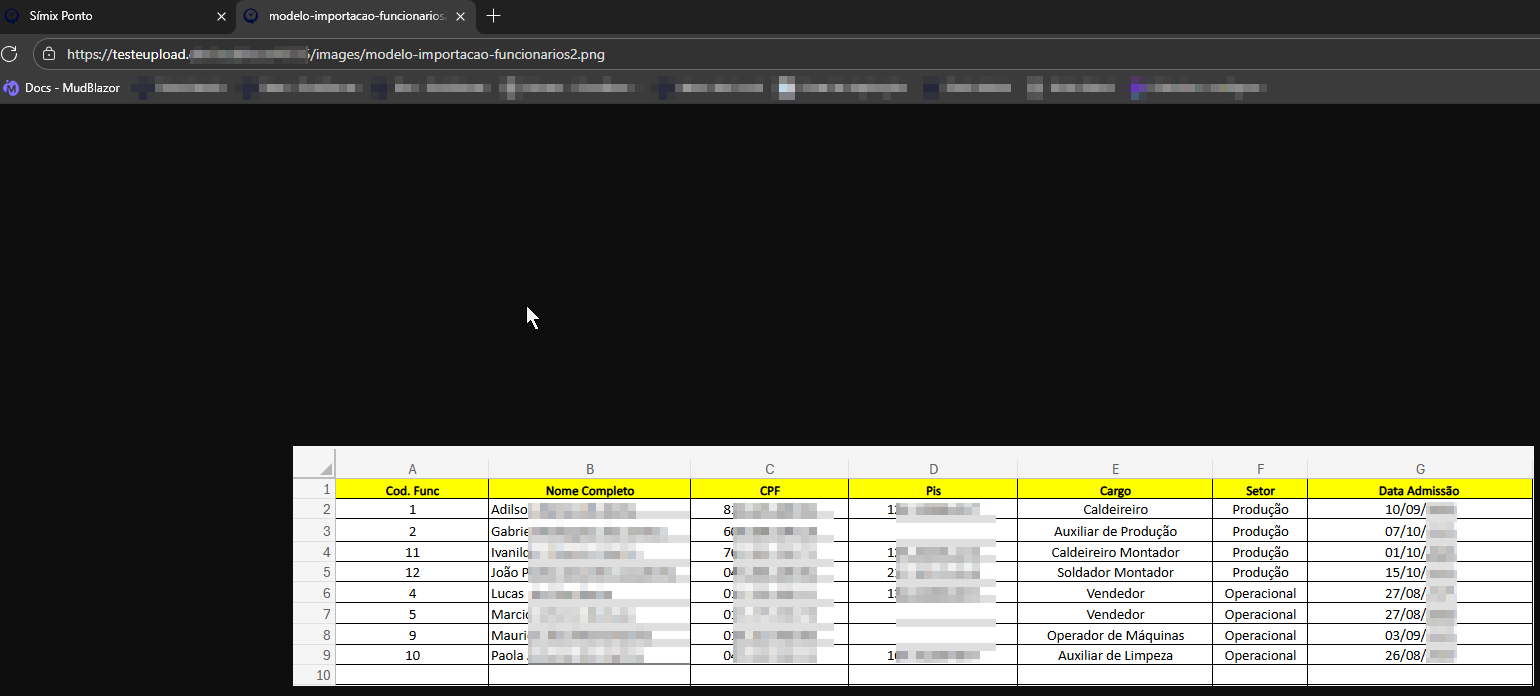The height and width of the screenshot is (696, 1540).
Task: Select the 'Soldador Montador' cell
Action: click(x=1115, y=572)
